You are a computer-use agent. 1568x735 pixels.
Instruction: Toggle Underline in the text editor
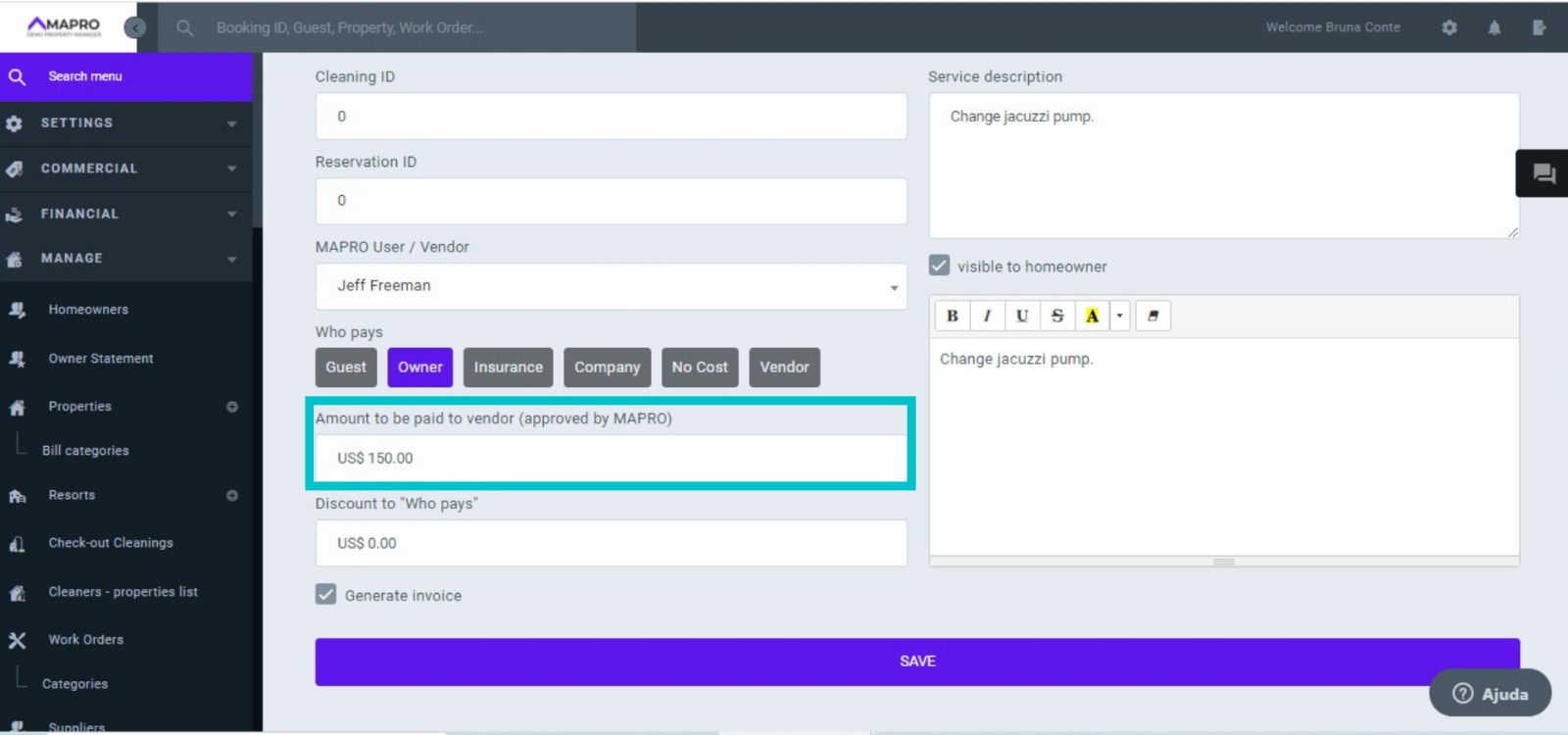(1022, 316)
